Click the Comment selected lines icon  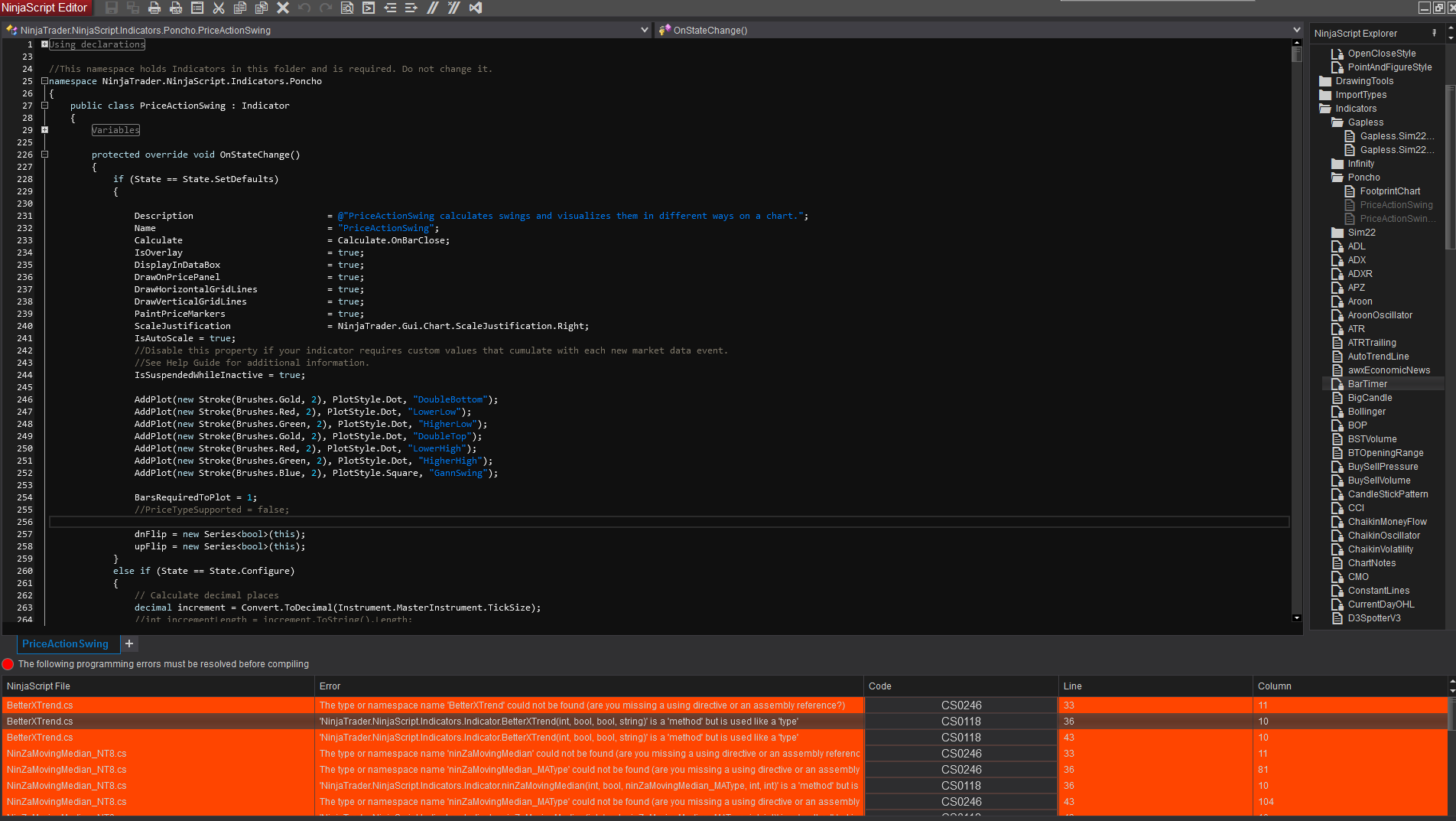pyautogui.click(x=433, y=8)
